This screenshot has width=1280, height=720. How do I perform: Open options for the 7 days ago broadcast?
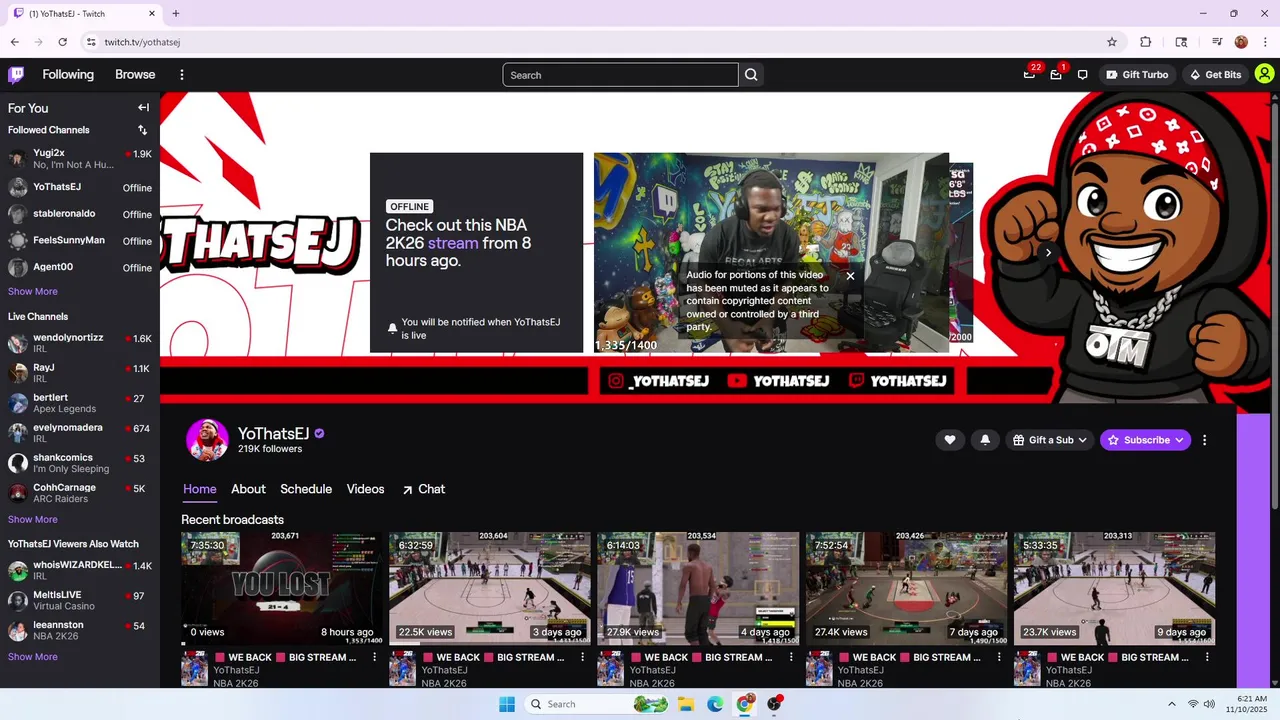999,657
